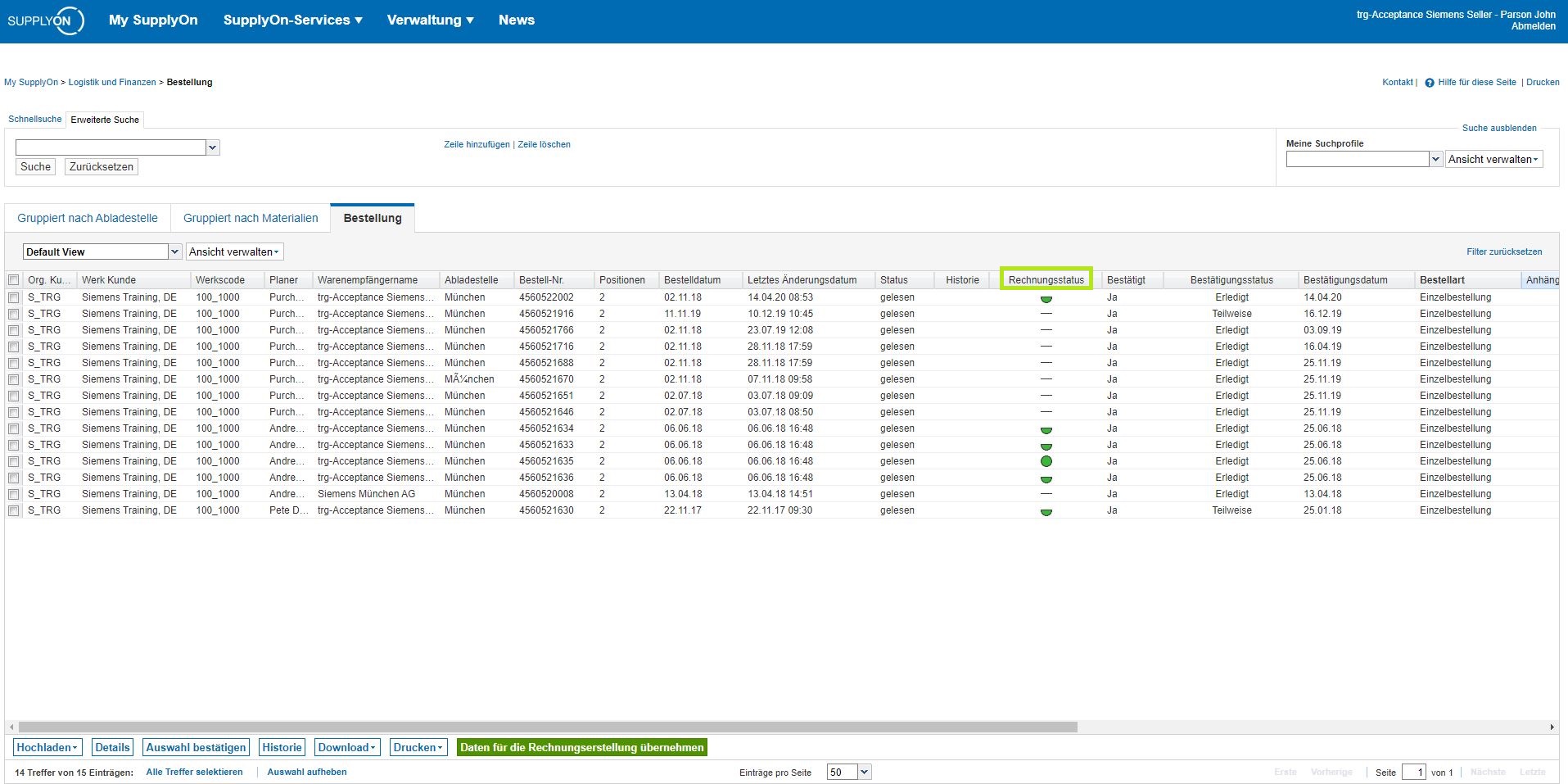Click Zeile hinzufügen link
This screenshot has height=784, width=1568.
coord(477,145)
